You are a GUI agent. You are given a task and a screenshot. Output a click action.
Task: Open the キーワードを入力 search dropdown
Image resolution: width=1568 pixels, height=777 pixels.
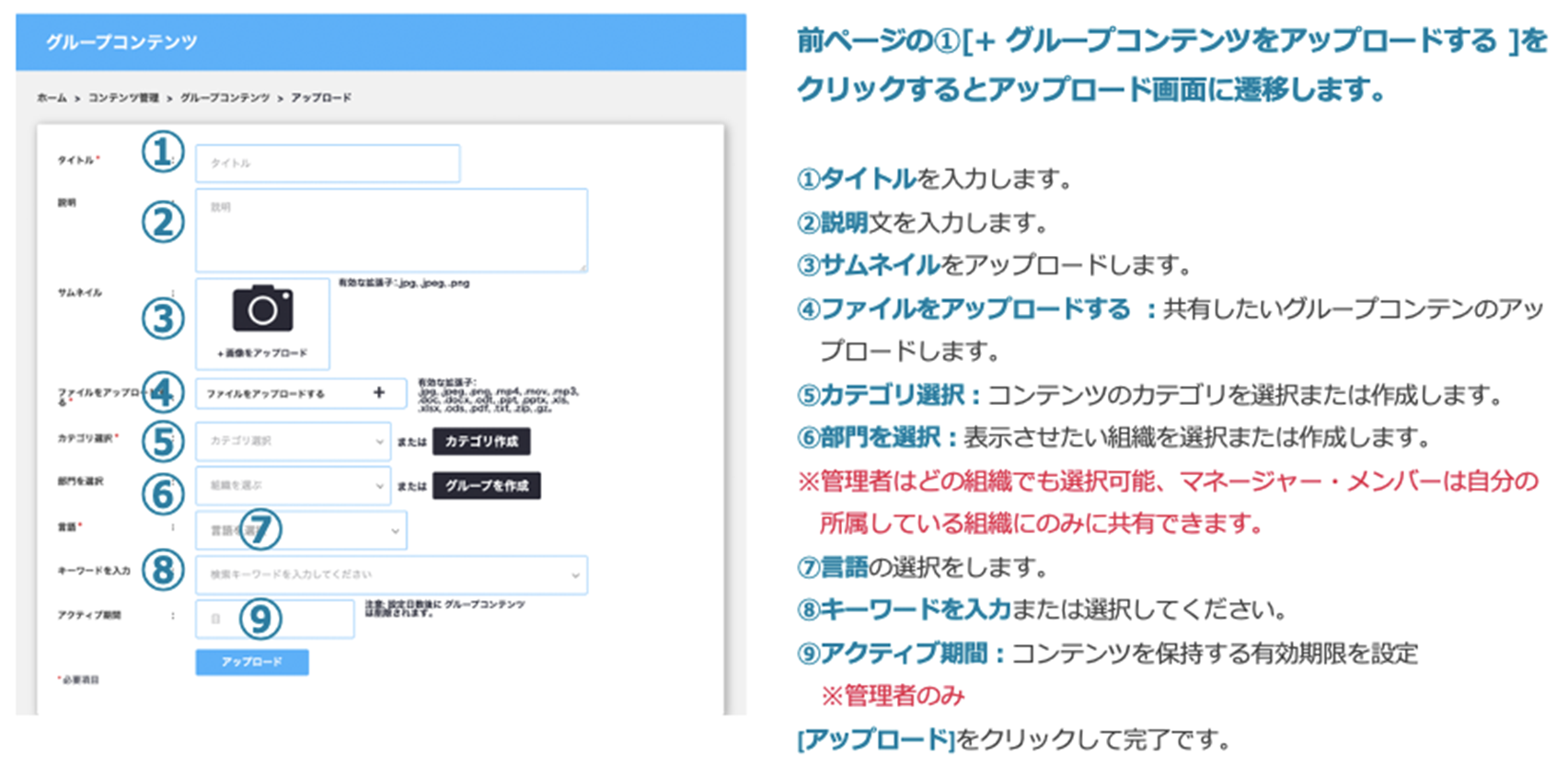point(391,574)
